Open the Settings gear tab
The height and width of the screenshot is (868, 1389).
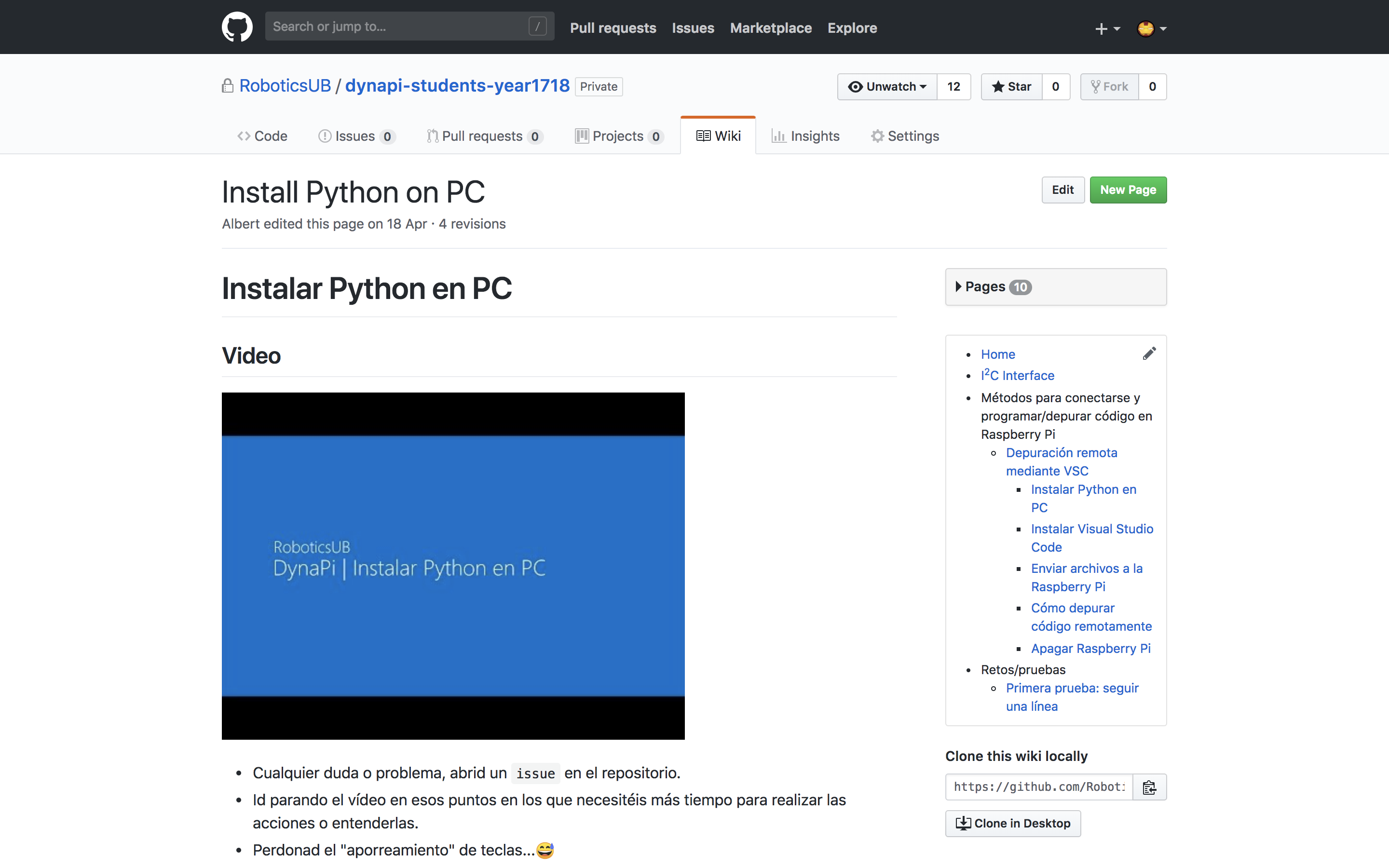tap(905, 136)
